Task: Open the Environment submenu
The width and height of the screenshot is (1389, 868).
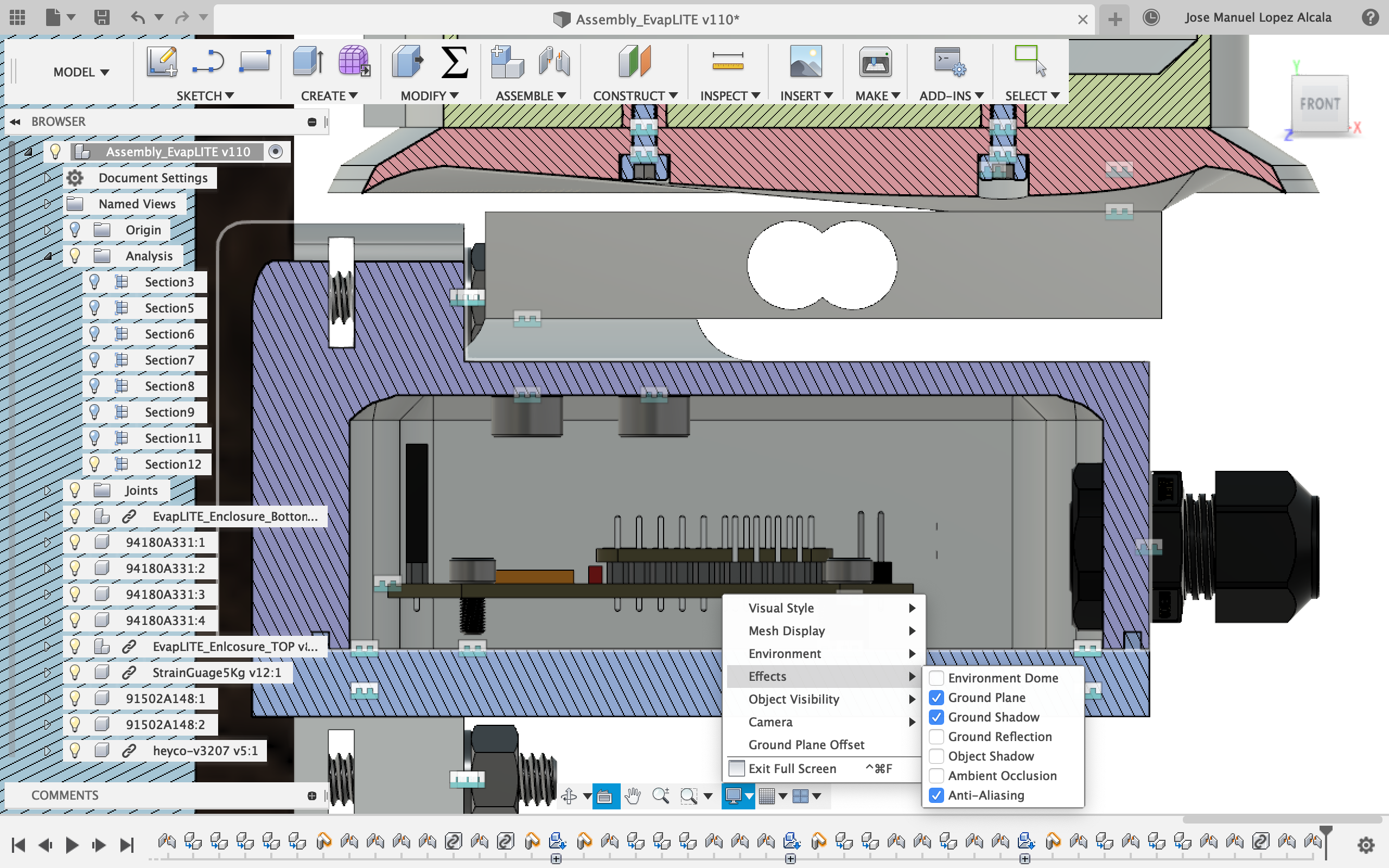Action: coord(824,653)
